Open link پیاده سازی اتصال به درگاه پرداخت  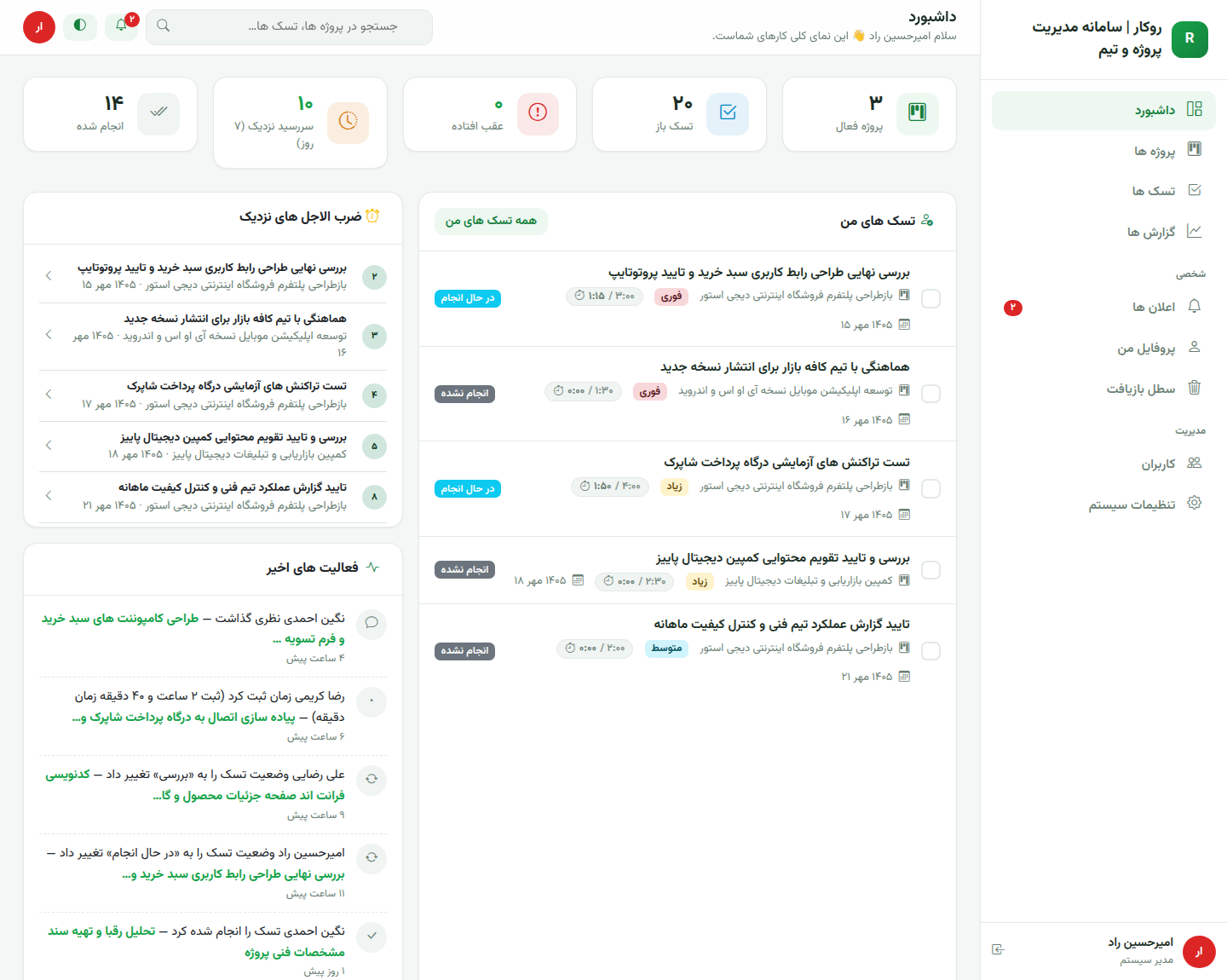coord(184,718)
